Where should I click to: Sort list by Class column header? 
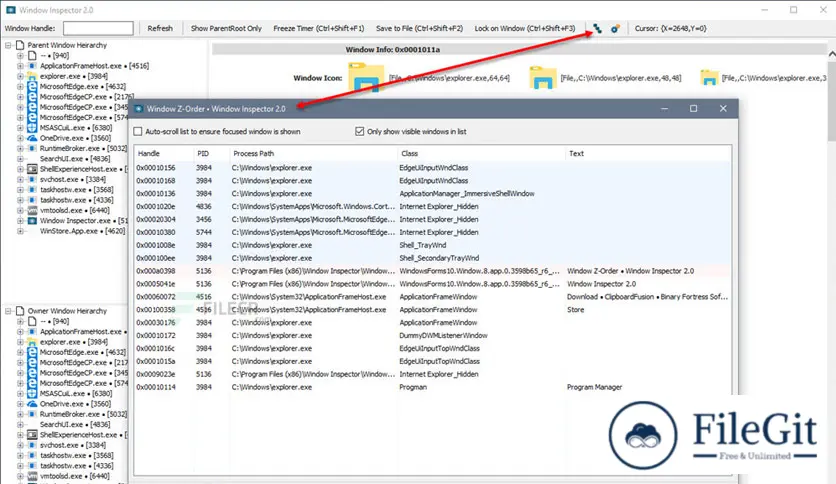click(481, 154)
